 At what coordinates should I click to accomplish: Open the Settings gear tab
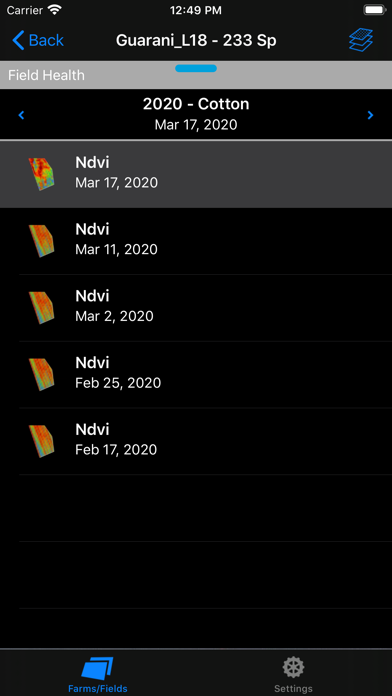pos(293,668)
